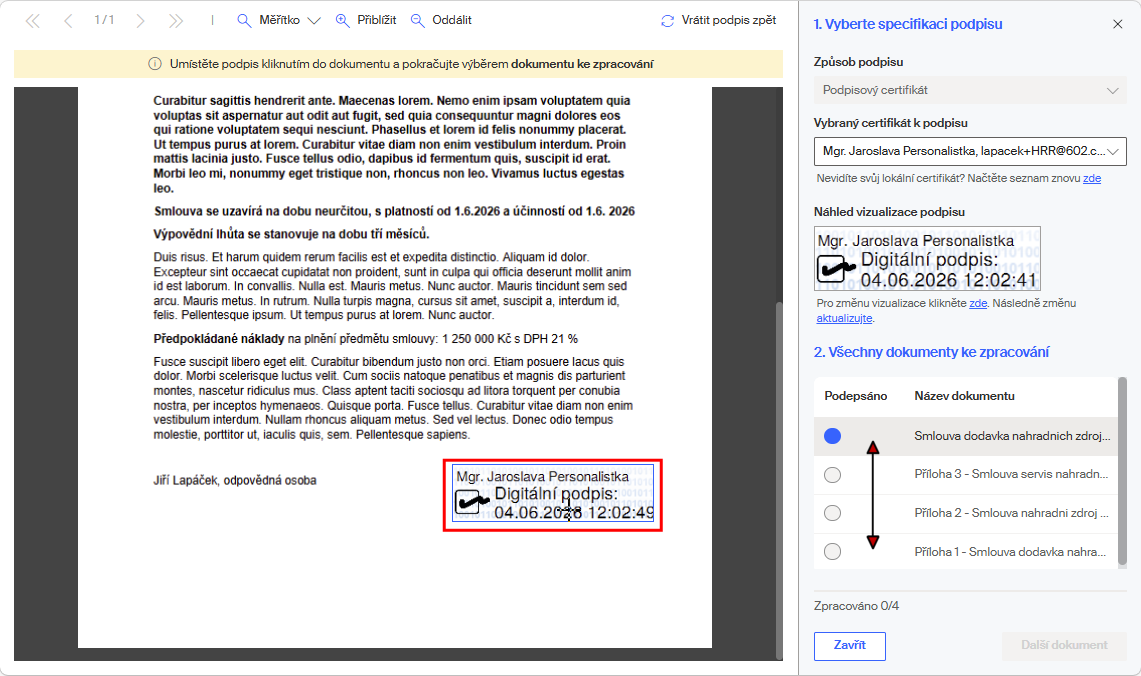Open the selected certificate Mgr. Jaroslava dropdown
Image resolution: width=1141 pixels, height=676 pixels.
coord(970,151)
